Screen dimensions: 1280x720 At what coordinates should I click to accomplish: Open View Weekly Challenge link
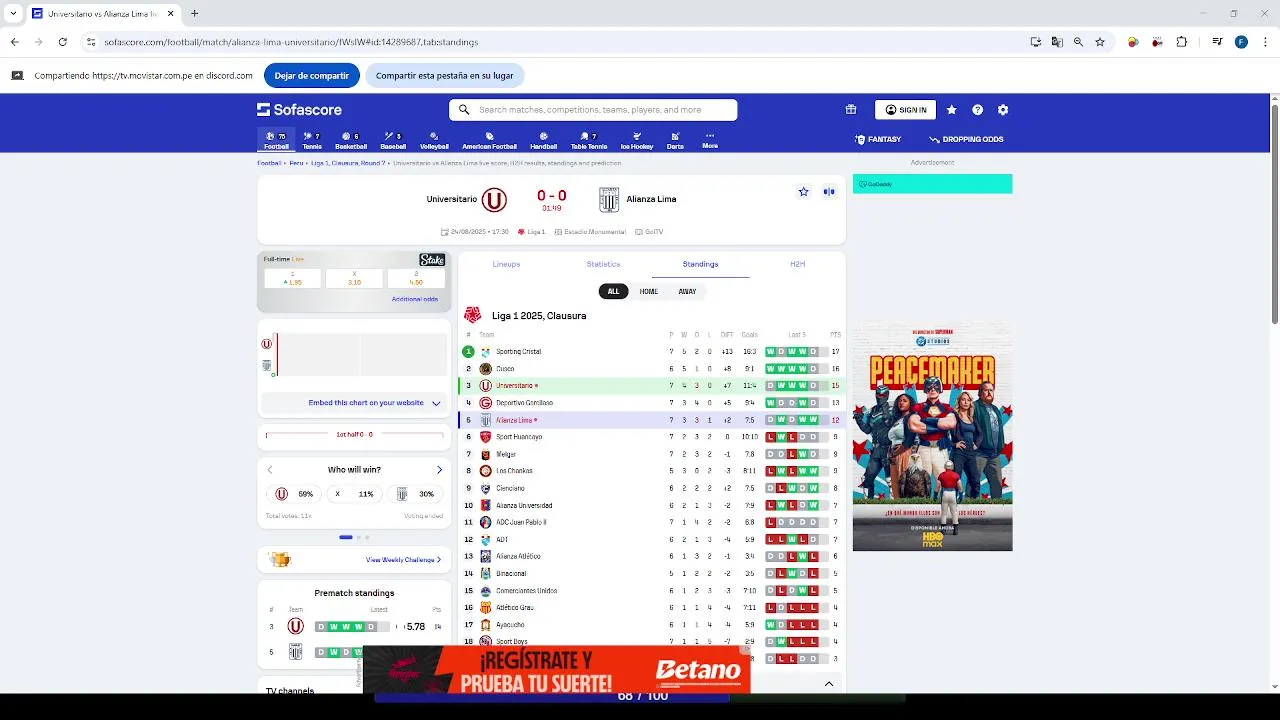pos(403,560)
